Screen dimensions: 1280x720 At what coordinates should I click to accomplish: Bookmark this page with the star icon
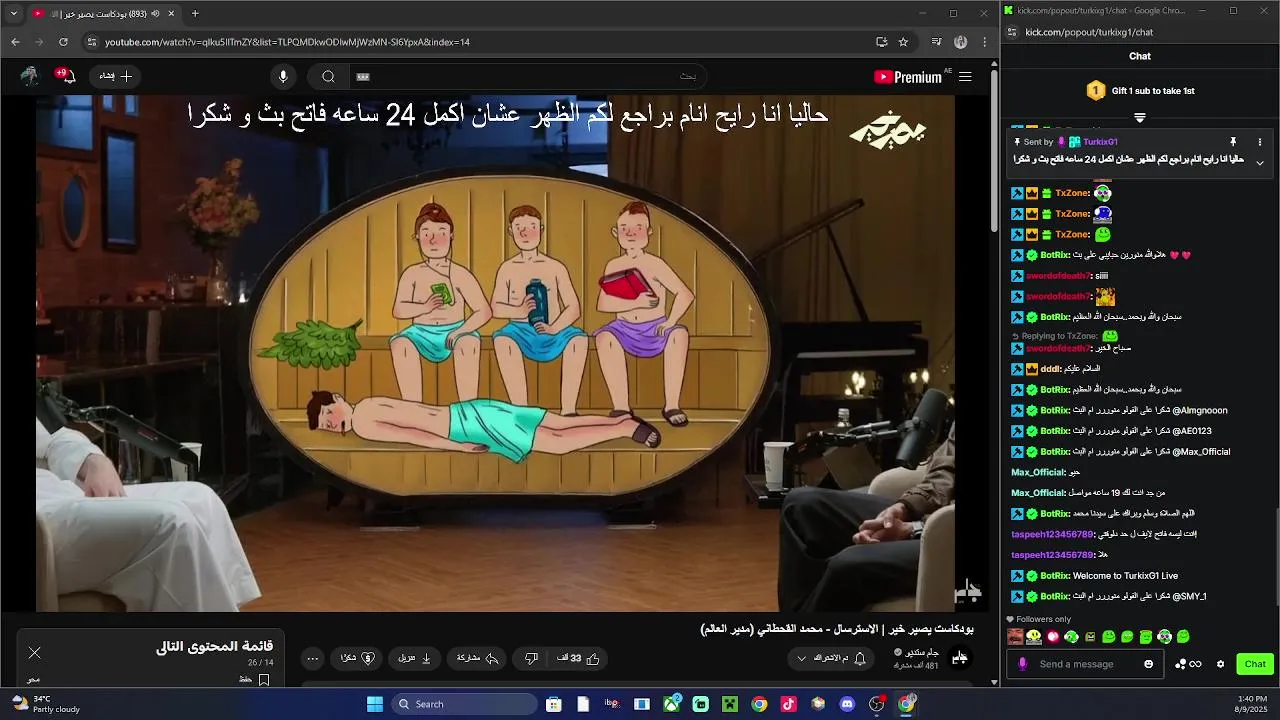903,42
